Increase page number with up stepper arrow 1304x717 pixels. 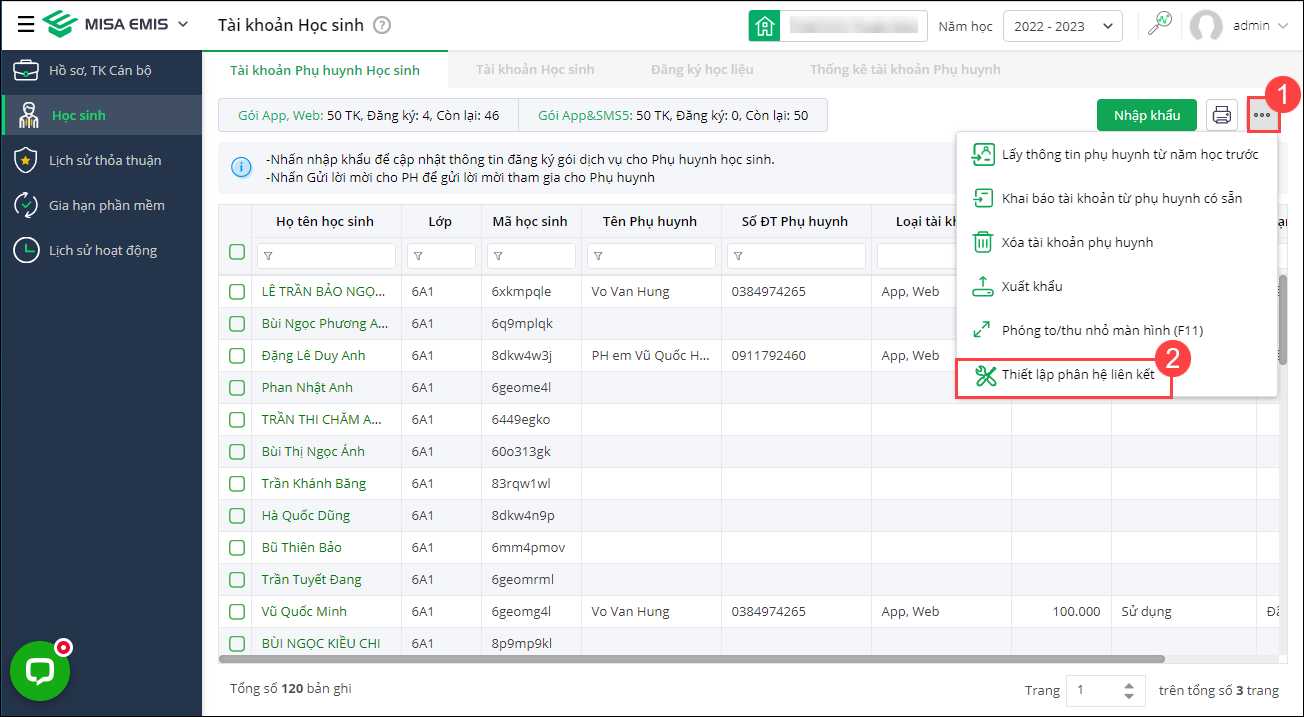click(1130, 684)
